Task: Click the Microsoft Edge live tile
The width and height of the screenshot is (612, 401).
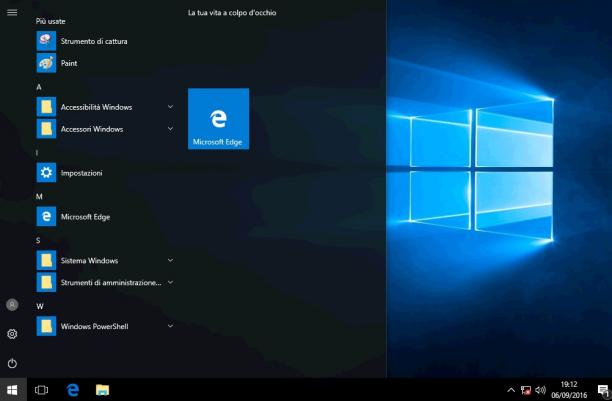Action: 219,119
